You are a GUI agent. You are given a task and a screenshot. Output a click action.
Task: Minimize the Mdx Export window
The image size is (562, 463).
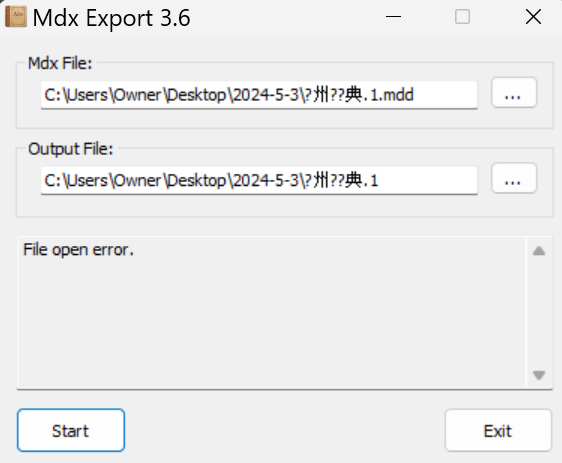[x=393, y=16]
